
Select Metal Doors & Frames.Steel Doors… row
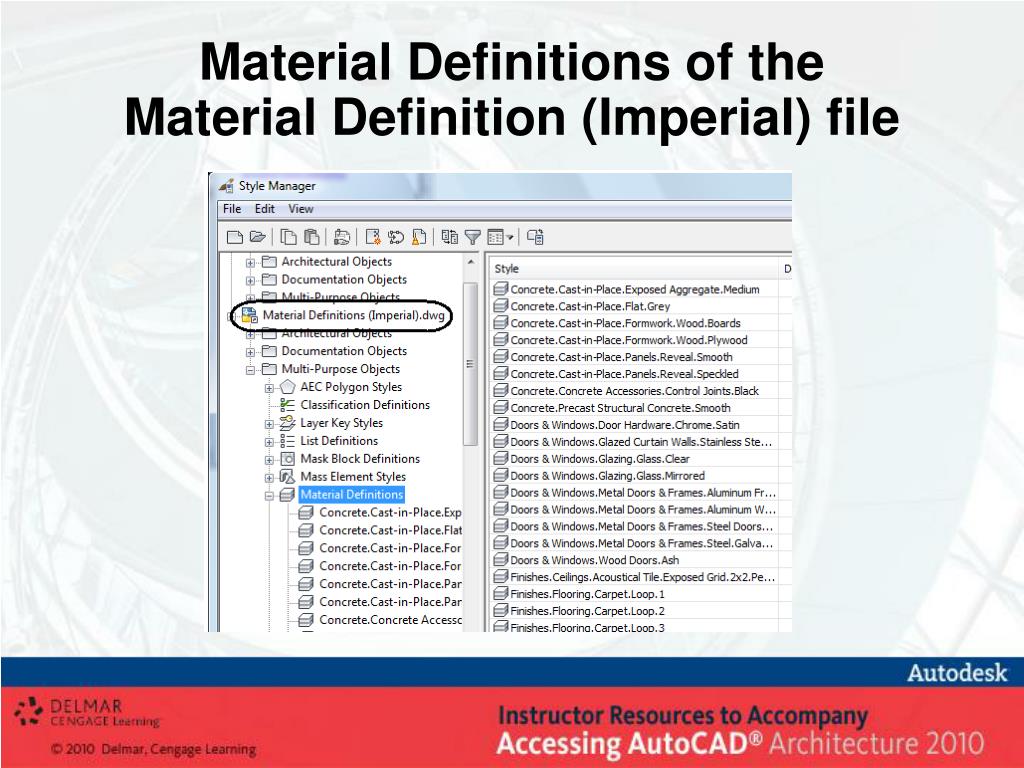click(635, 526)
